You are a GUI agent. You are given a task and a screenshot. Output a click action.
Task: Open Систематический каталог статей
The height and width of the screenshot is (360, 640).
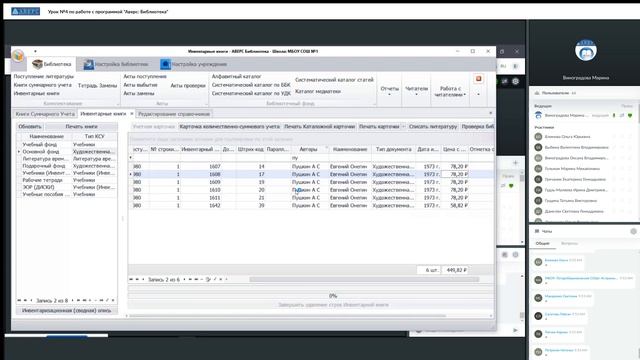coord(334,80)
